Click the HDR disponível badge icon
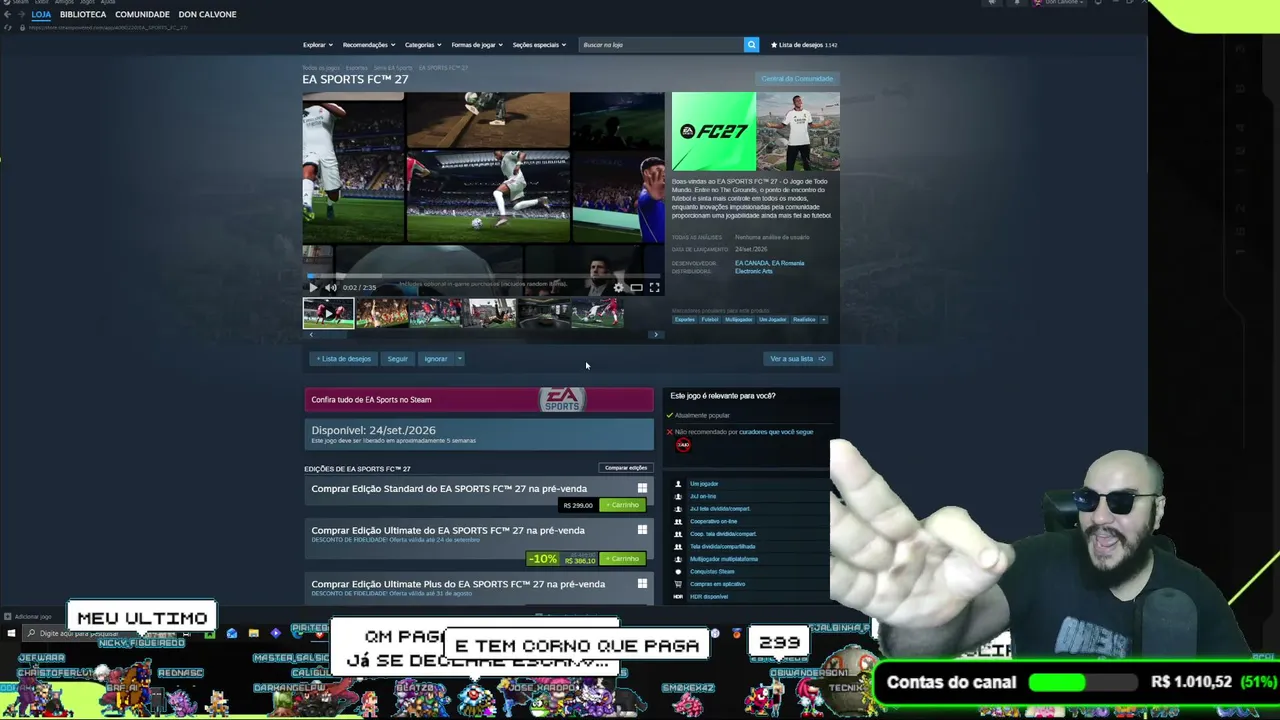1280x720 pixels. click(678, 597)
